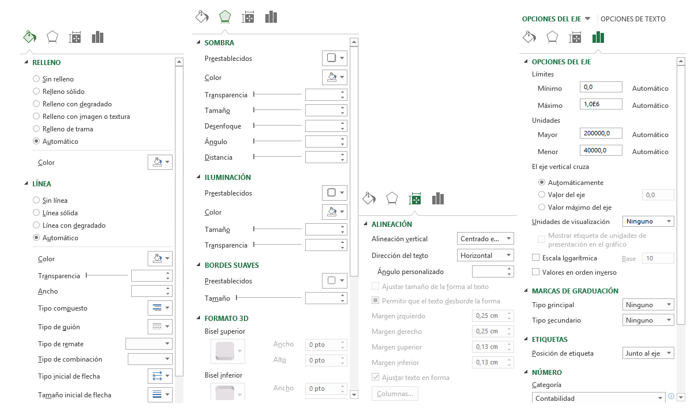Open Unidades de visualización dropdown
The image size is (691, 412).
648,222
